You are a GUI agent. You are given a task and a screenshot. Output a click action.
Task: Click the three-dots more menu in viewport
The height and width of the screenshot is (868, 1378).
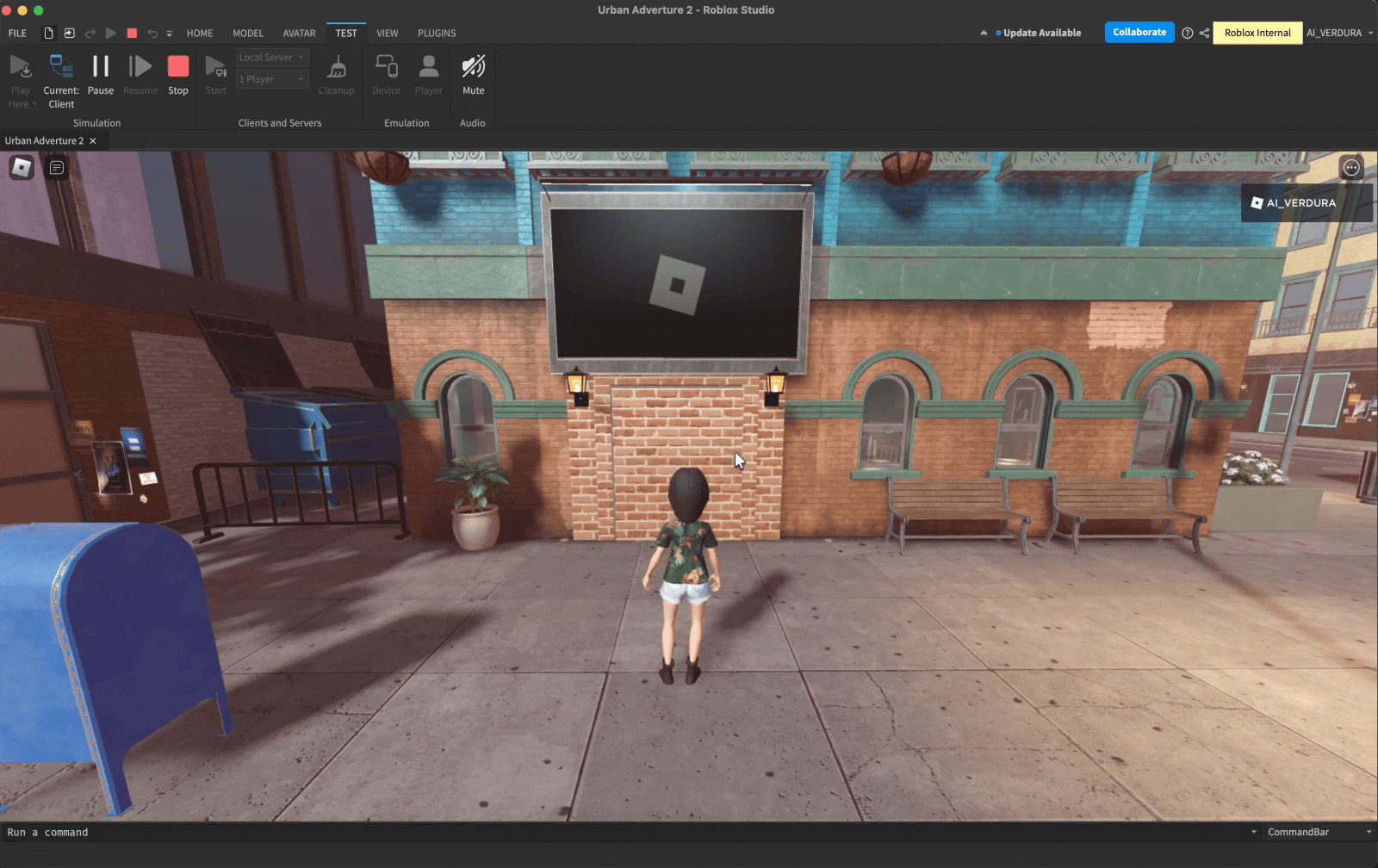pos(1351,168)
